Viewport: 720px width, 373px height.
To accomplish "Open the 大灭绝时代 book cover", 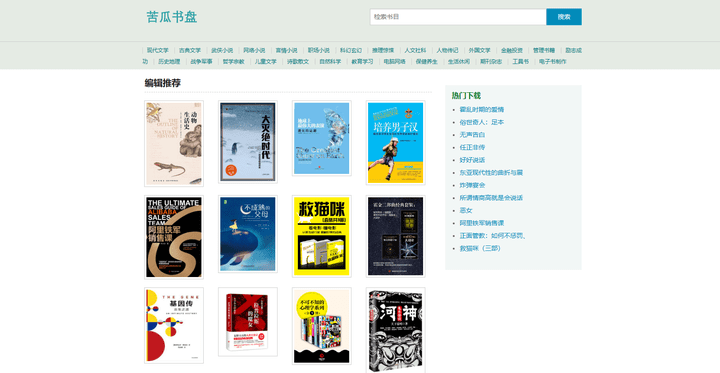I will 248,141.
